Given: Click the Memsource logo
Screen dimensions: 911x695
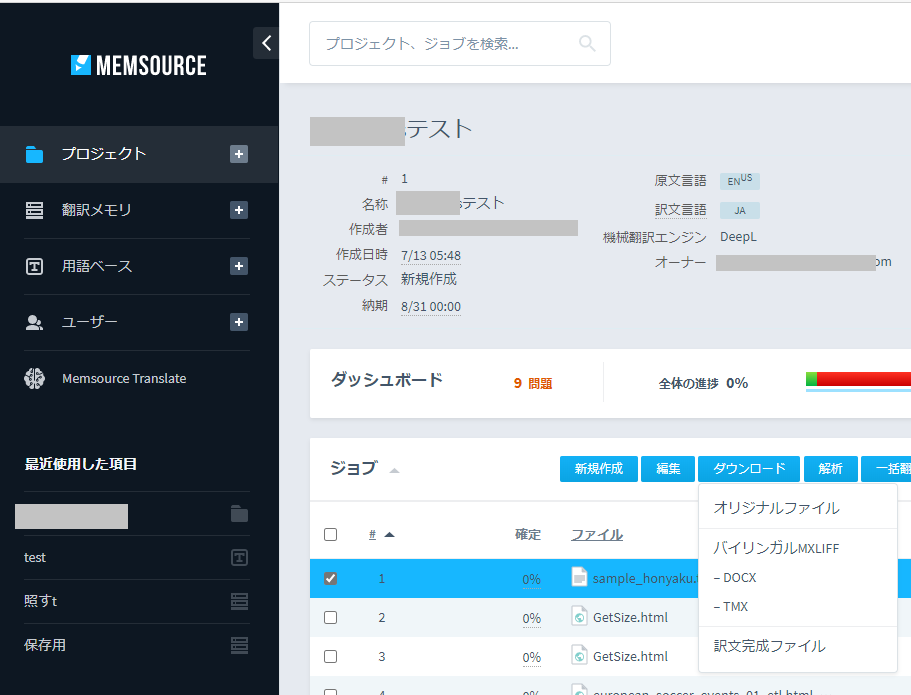Looking at the screenshot, I should coord(138,65).
